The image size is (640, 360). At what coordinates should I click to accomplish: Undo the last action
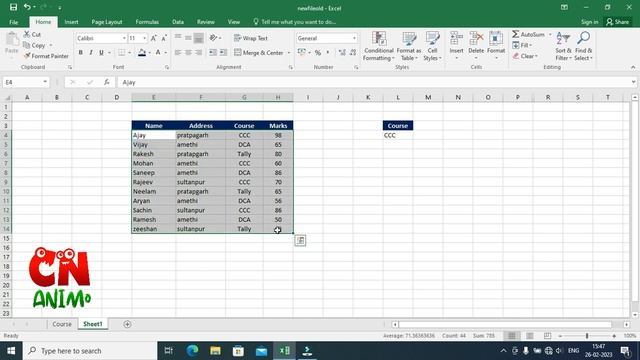point(27,7)
